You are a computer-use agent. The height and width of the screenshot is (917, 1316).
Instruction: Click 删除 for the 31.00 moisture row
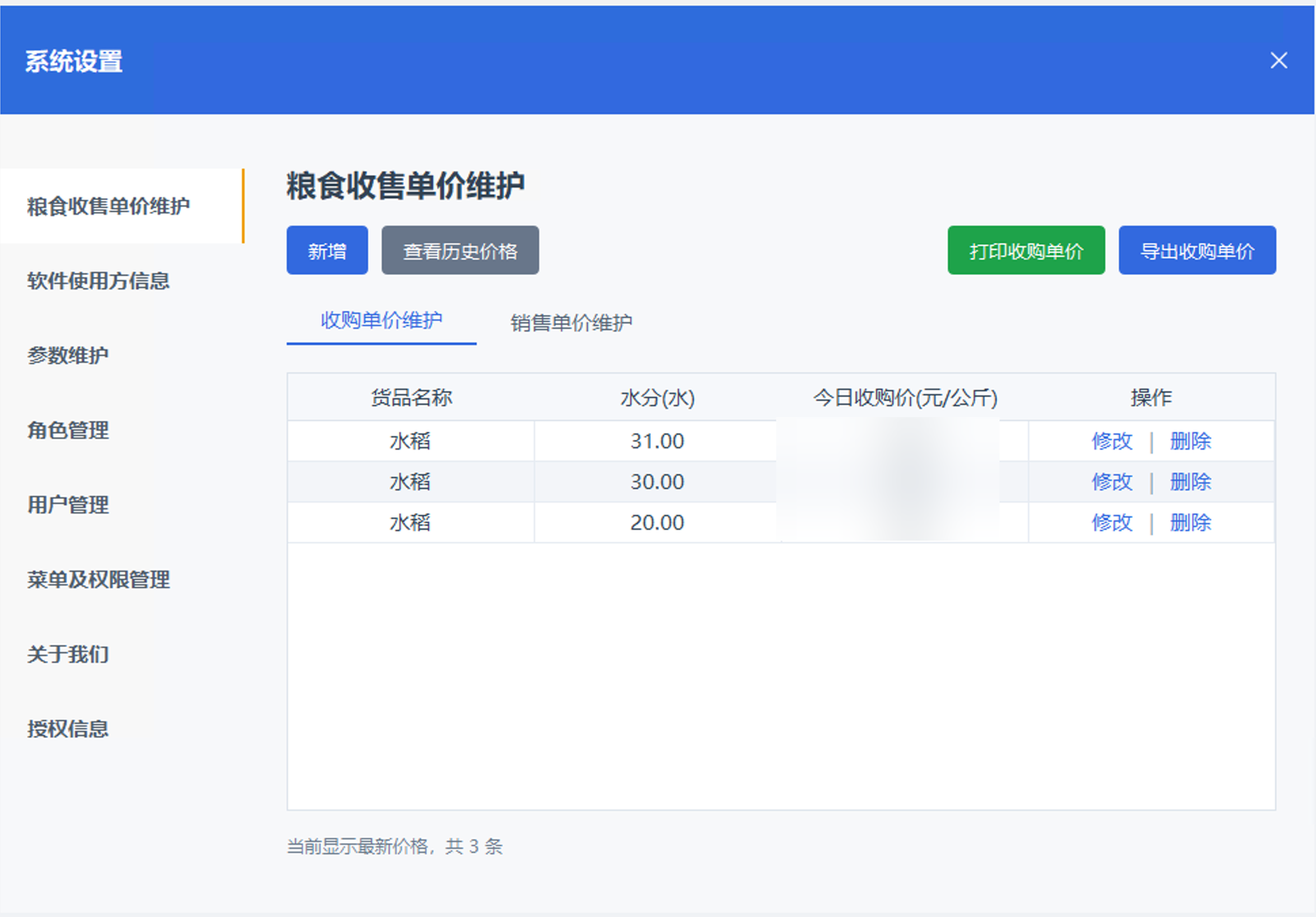click(1190, 441)
